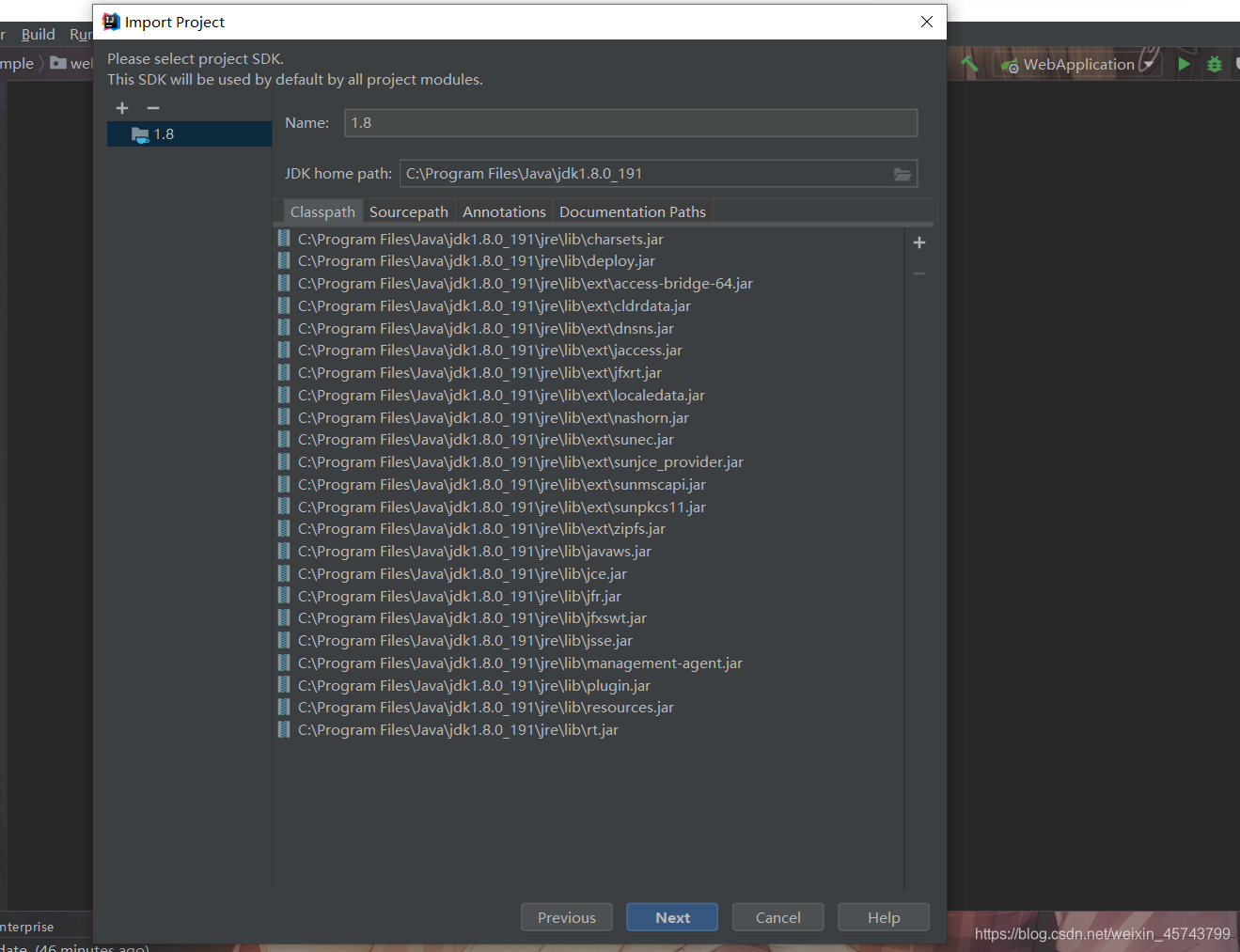Select the 1.8 SDK entry

(189, 134)
